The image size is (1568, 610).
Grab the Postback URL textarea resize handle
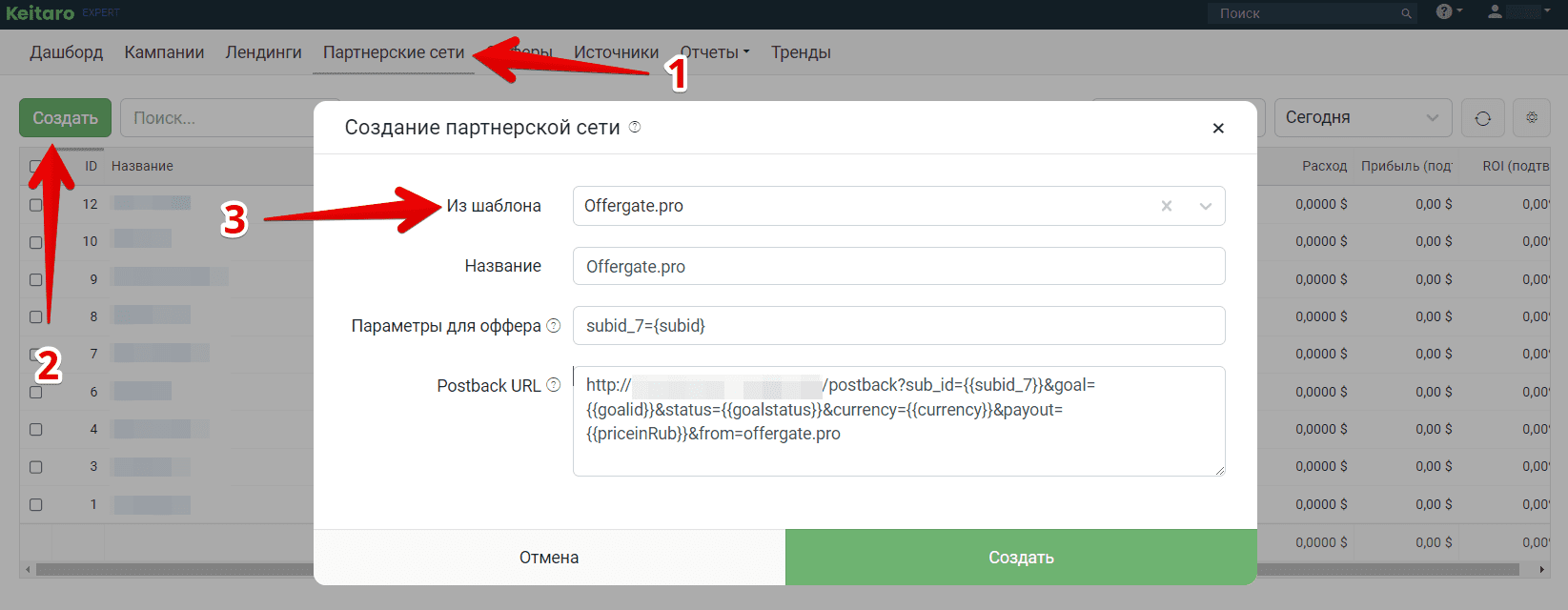[x=1218, y=469]
